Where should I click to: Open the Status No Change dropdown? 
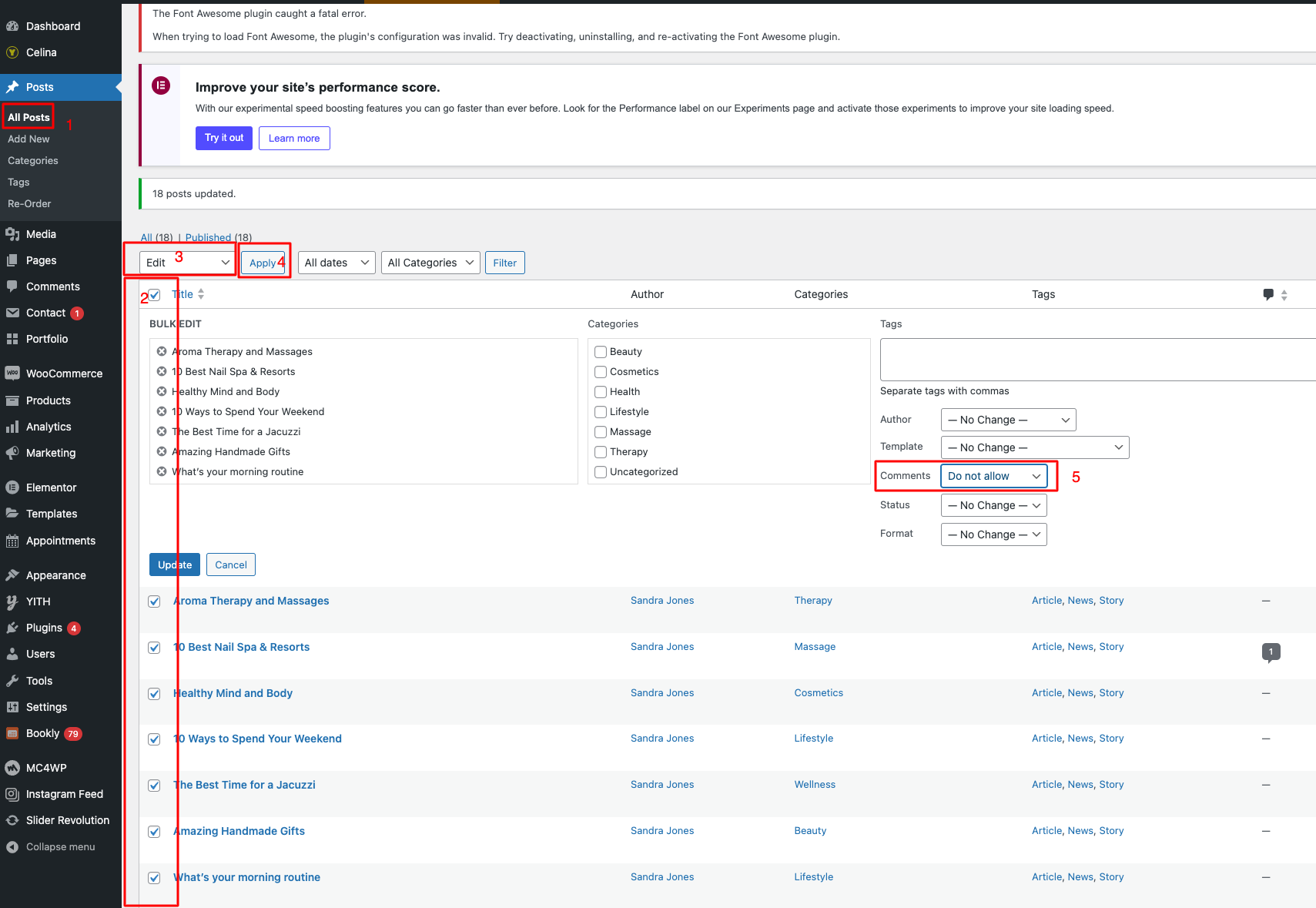click(x=993, y=505)
